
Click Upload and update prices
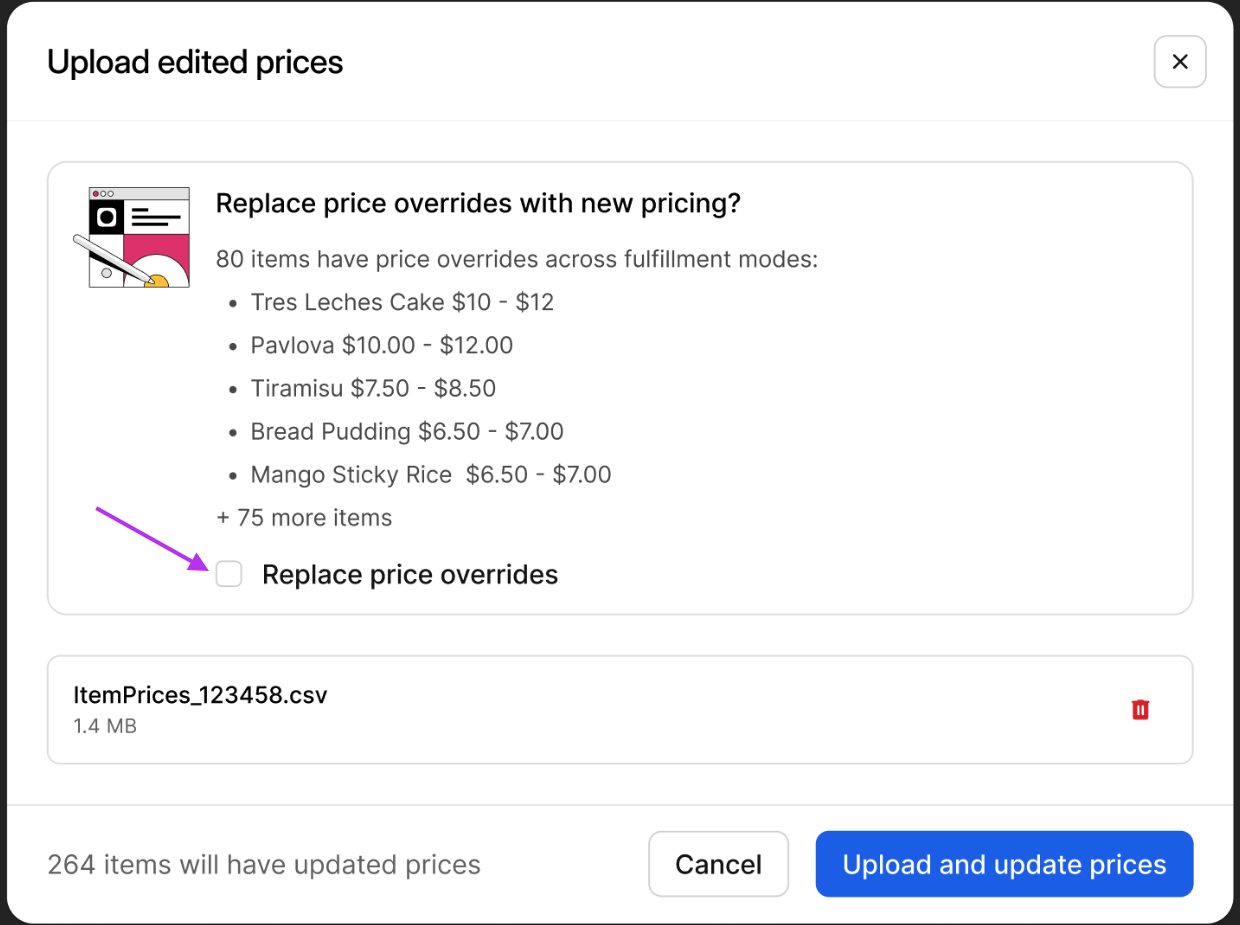point(1004,864)
